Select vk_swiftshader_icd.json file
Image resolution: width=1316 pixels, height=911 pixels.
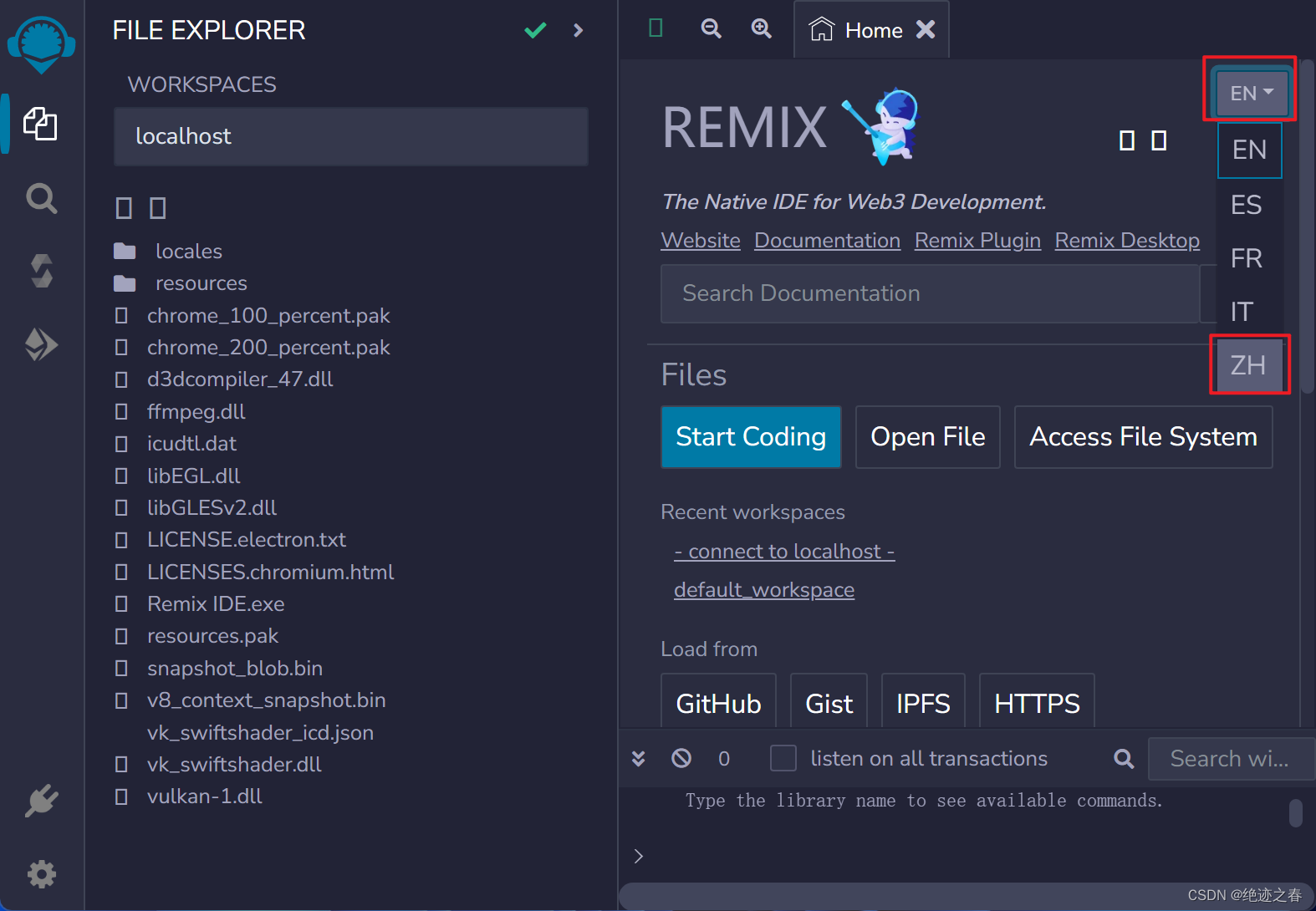[260, 733]
